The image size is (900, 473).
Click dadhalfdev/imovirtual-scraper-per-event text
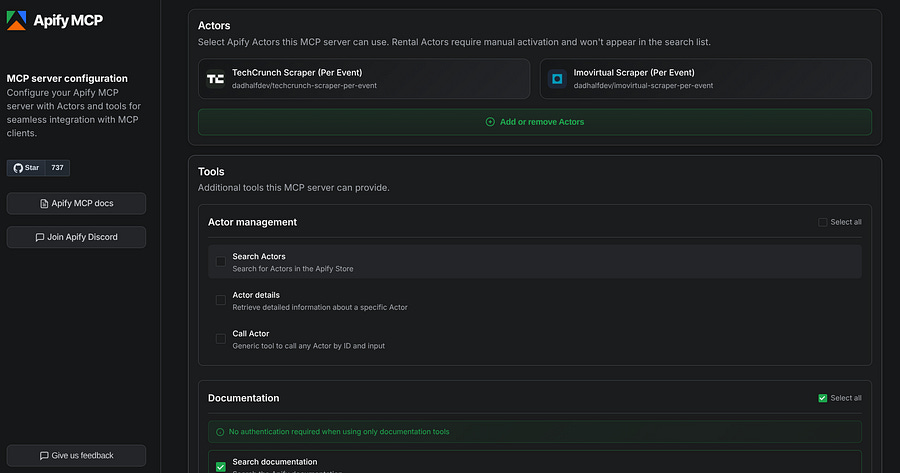pos(643,86)
